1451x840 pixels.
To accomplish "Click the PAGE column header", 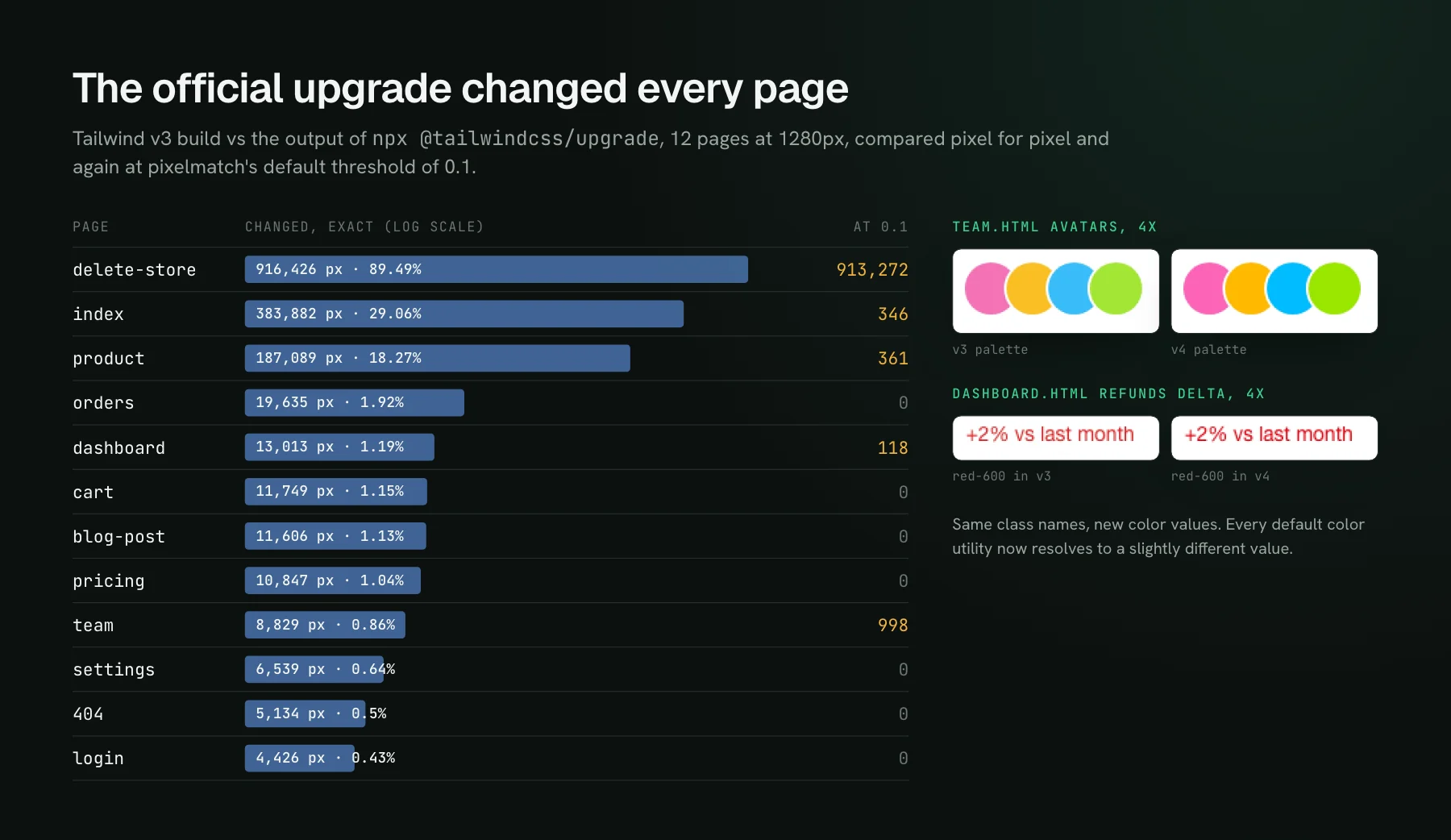I will pyautogui.click(x=90, y=227).
